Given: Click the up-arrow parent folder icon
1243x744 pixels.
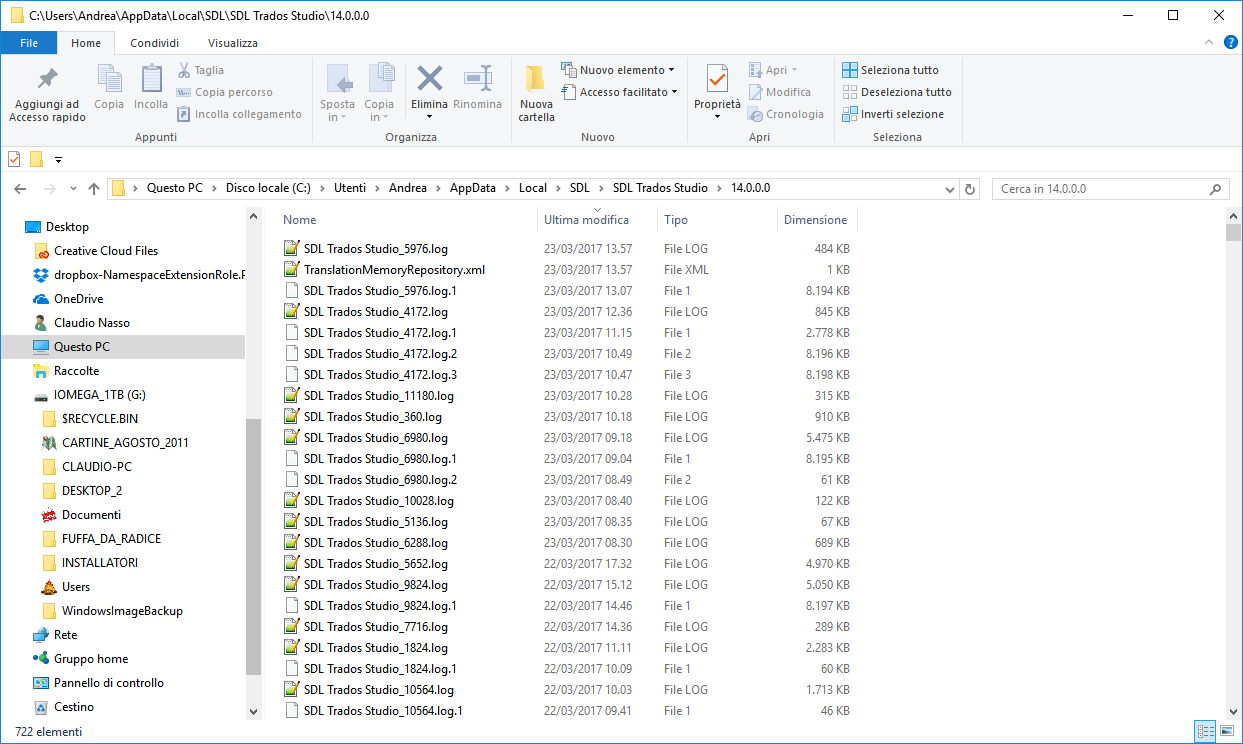Looking at the screenshot, I should pyautogui.click(x=94, y=188).
